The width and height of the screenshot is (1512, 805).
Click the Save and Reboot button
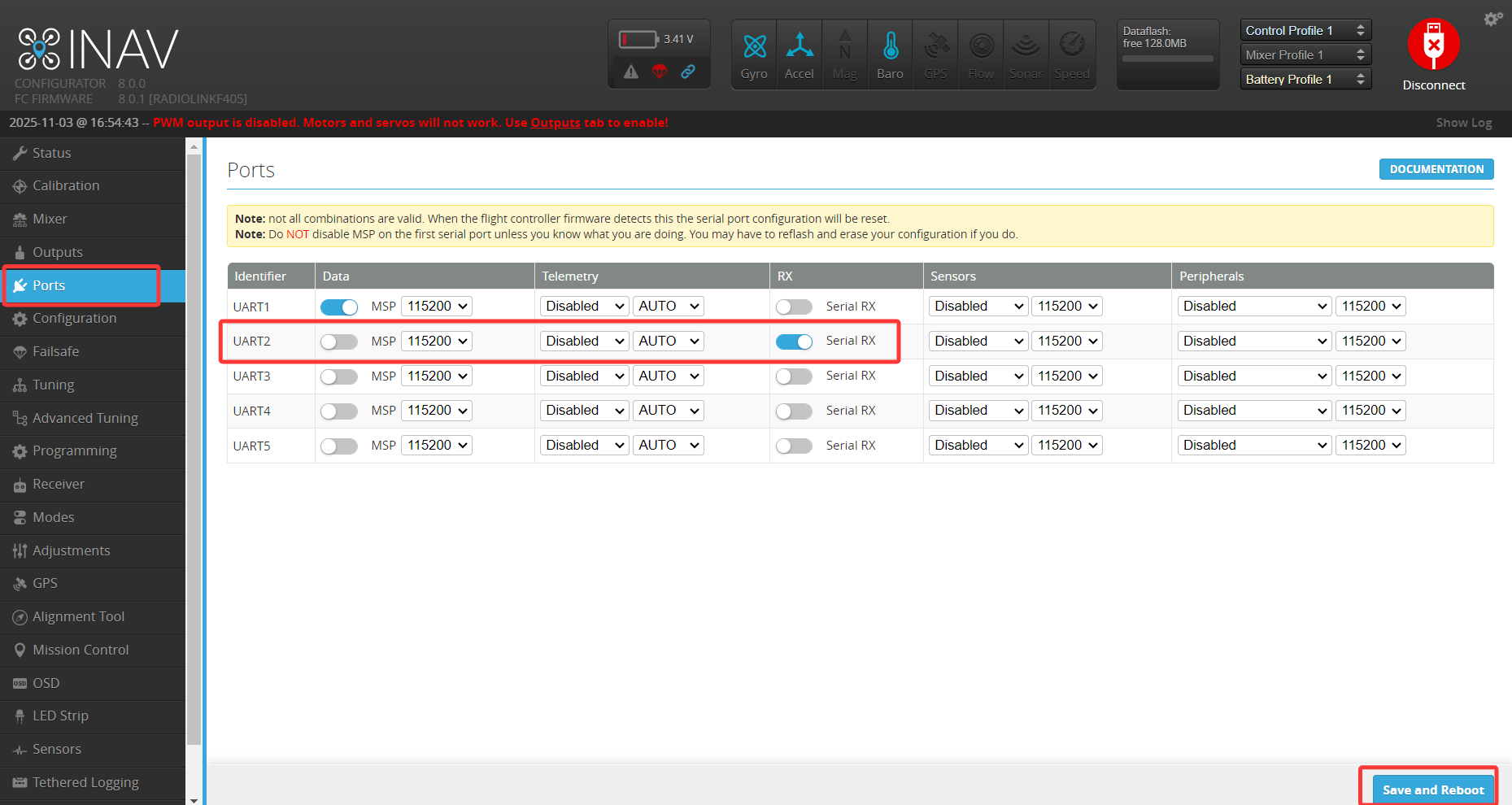[x=1432, y=790]
